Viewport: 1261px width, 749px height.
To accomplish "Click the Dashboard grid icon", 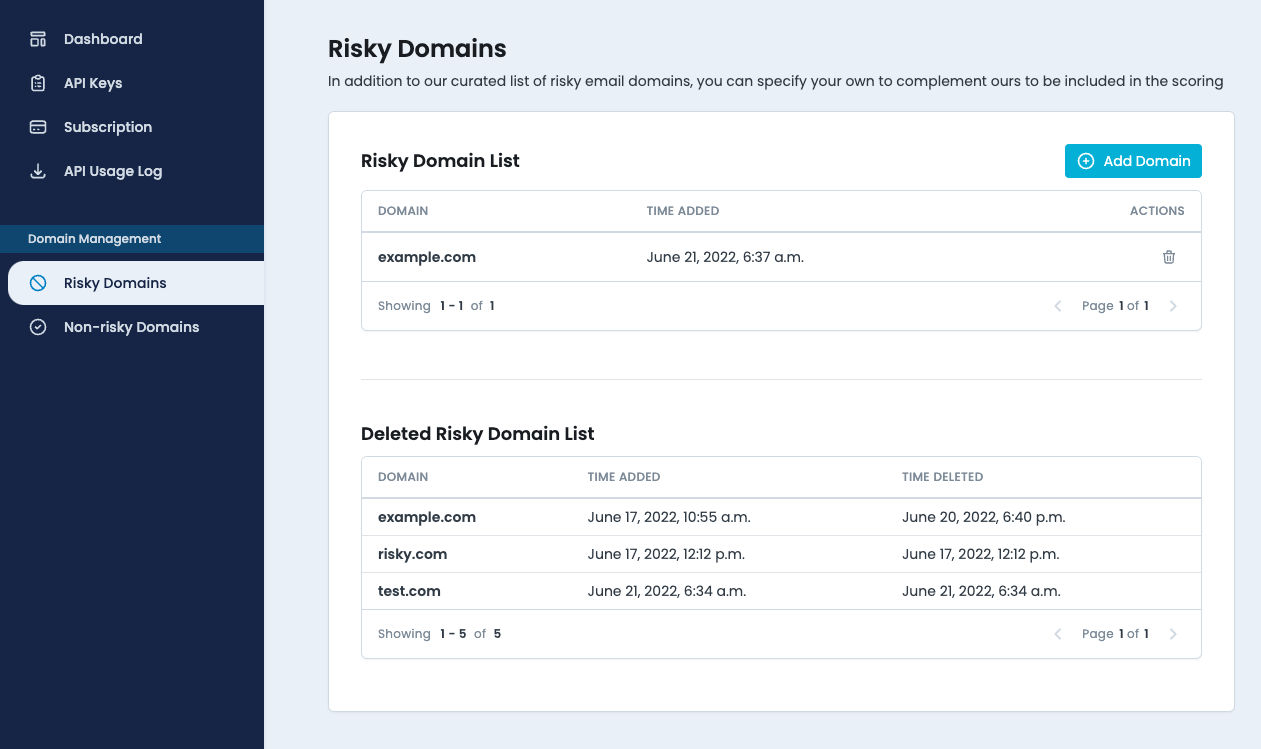I will click(37, 38).
